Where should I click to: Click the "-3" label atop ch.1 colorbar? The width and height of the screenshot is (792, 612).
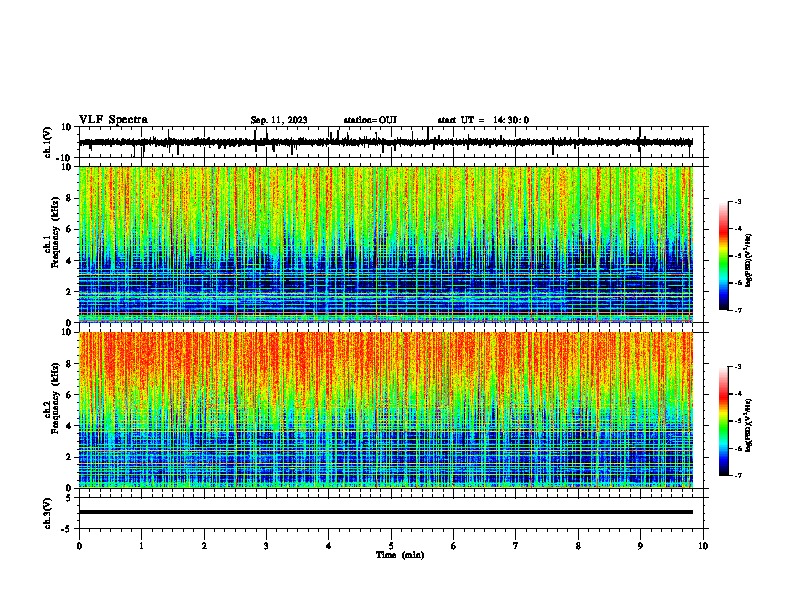click(x=738, y=201)
